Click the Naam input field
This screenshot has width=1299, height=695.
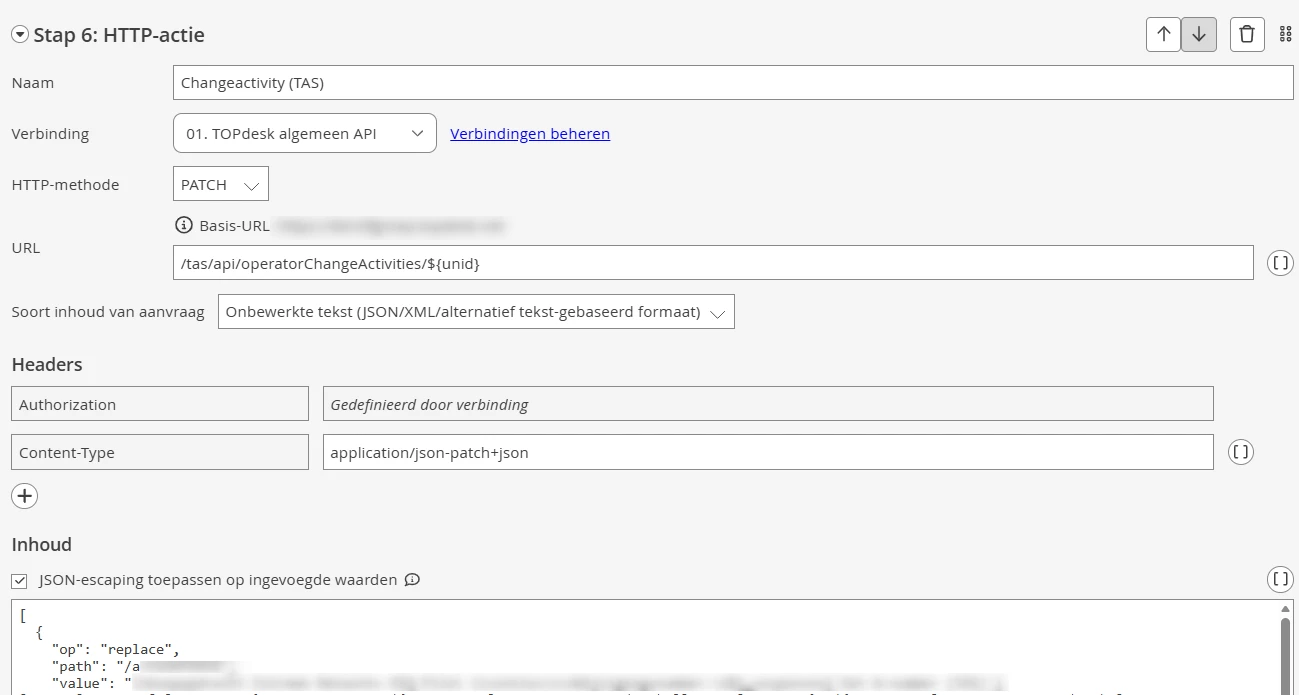(x=732, y=83)
